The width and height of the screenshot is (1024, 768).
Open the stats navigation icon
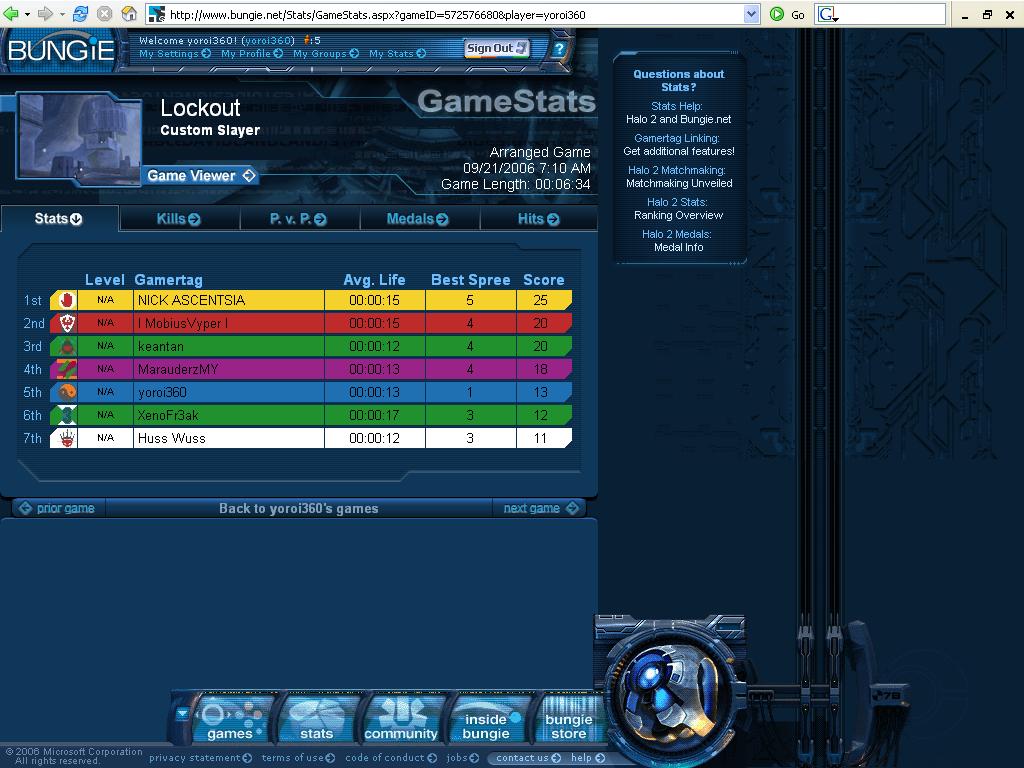[317, 720]
